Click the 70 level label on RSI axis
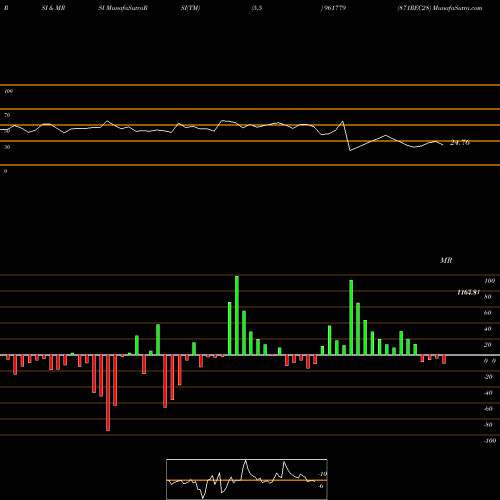This screenshot has width=500, height=500. pos(7,115)
